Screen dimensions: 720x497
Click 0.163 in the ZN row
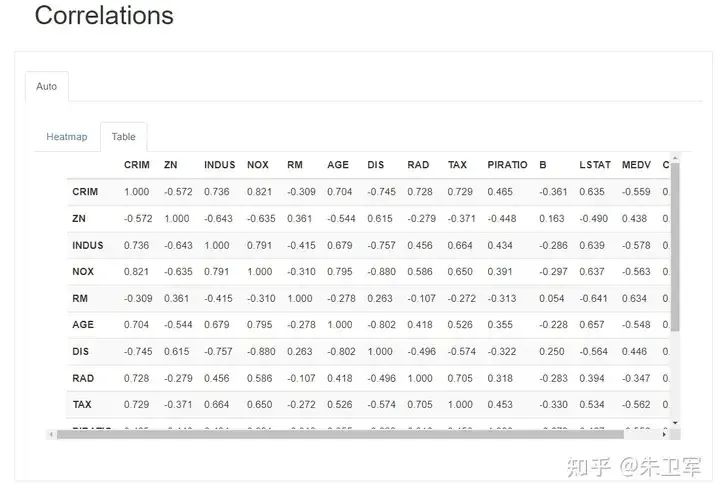pos(551,219)
